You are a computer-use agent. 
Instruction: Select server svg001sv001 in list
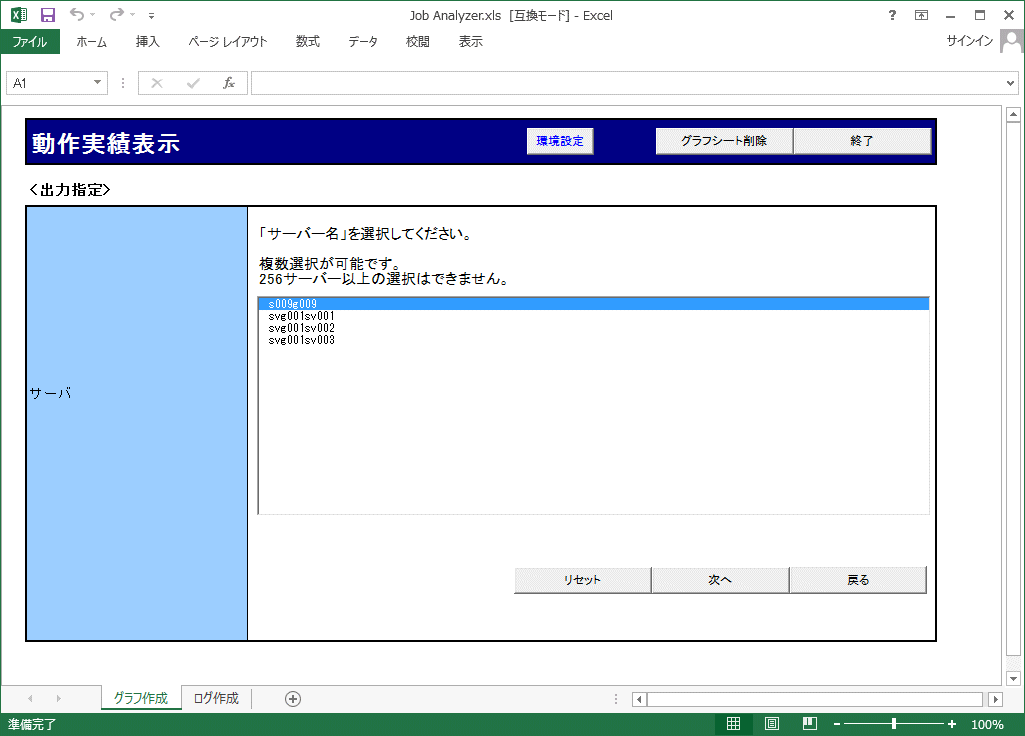coord(594,316)
